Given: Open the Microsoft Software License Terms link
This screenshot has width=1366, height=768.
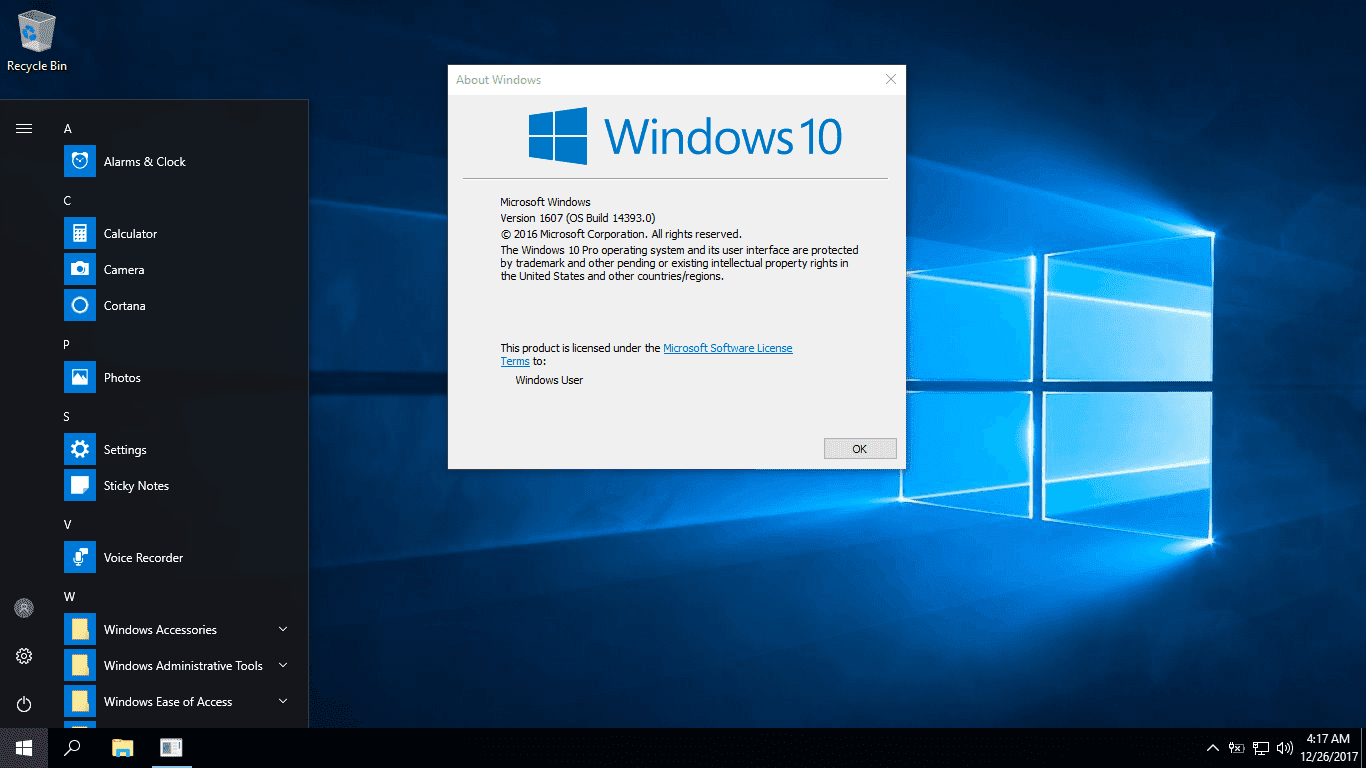Looking at the screenshot, I should [727, 347].
